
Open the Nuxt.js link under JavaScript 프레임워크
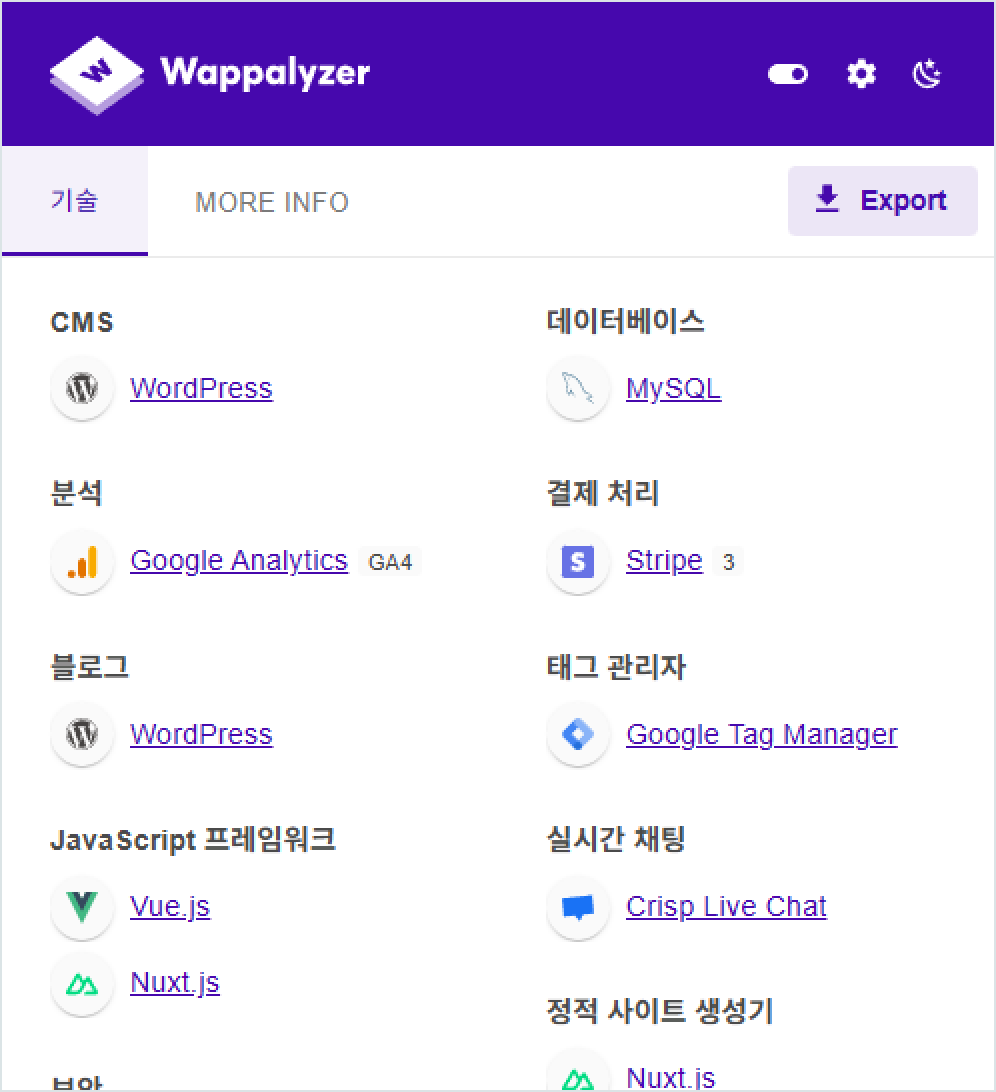pyautogui.click(x=175, y=982)
